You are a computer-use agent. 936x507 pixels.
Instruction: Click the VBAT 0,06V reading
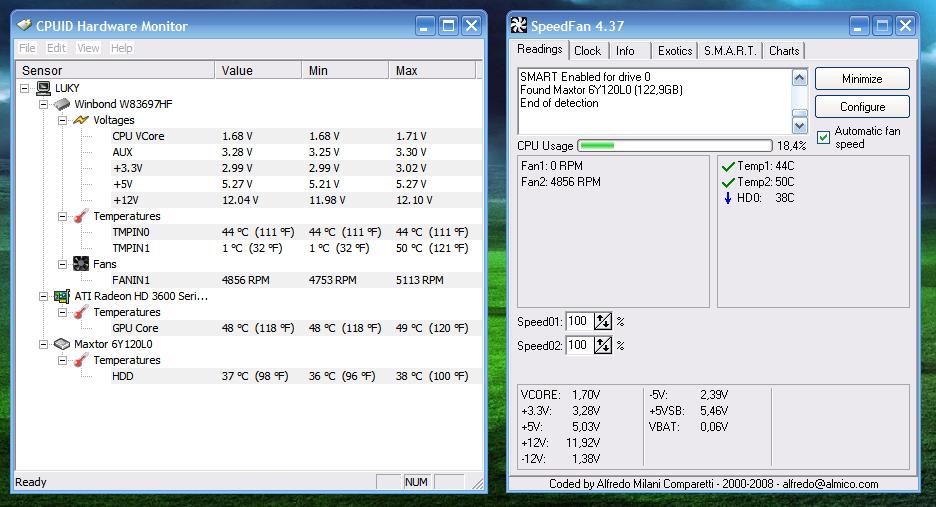[x=688, y=427]
